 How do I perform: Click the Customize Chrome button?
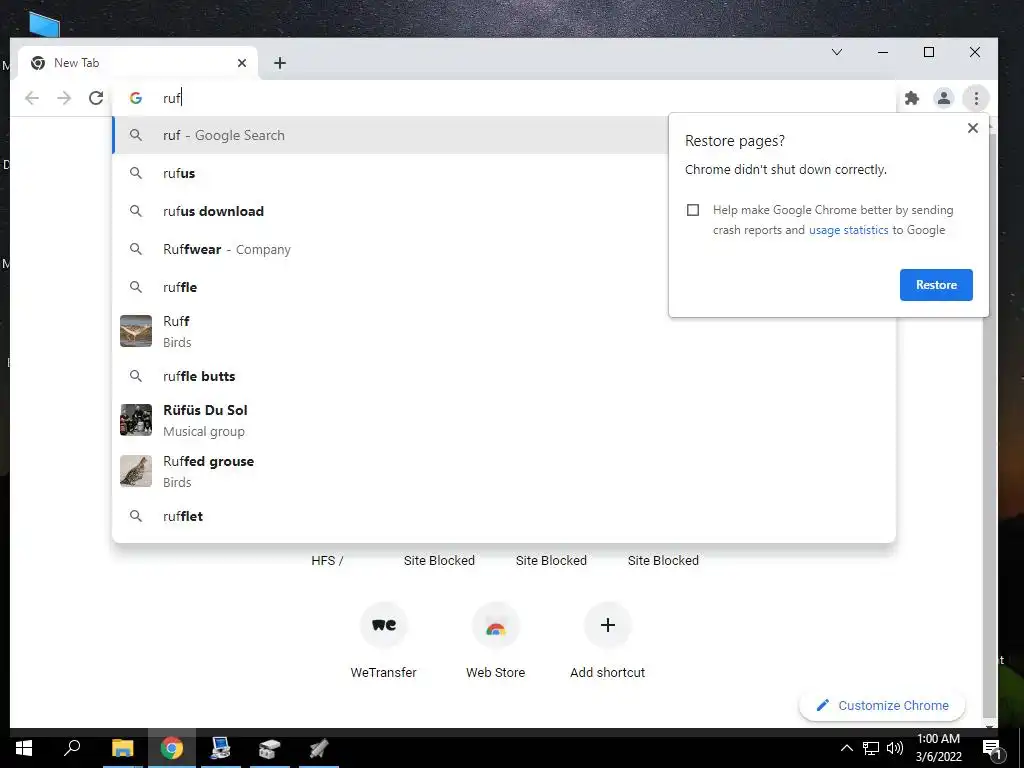[882, 705]
